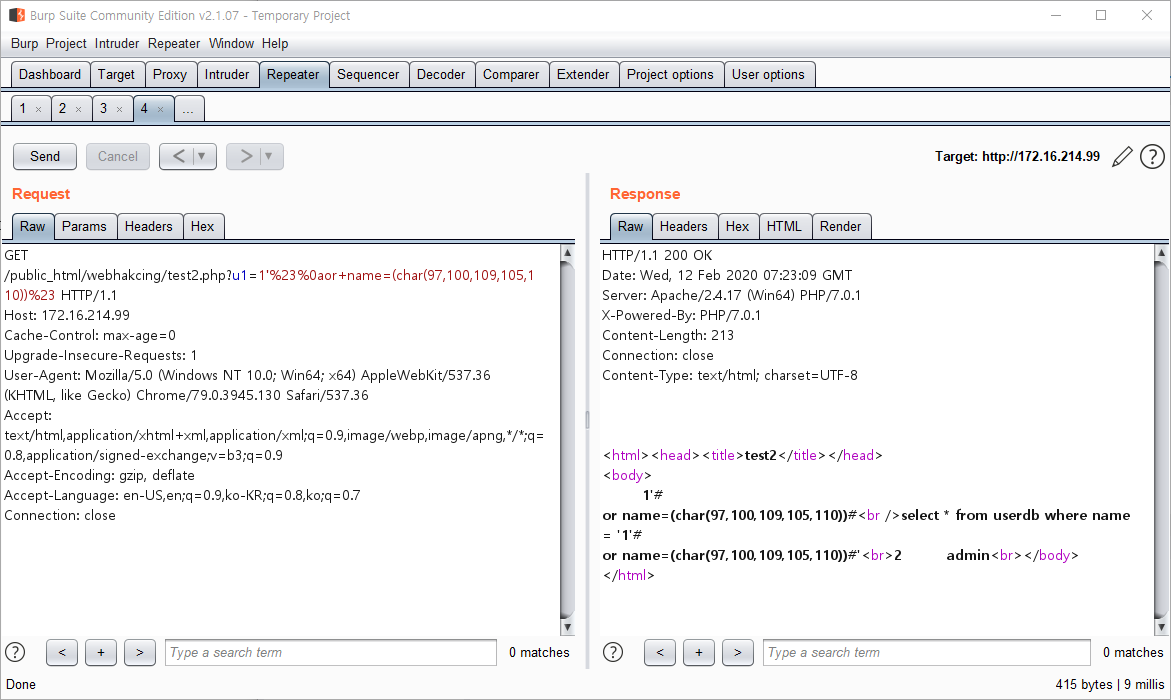Send the request

pyautogui.click(x=45, y=156)
